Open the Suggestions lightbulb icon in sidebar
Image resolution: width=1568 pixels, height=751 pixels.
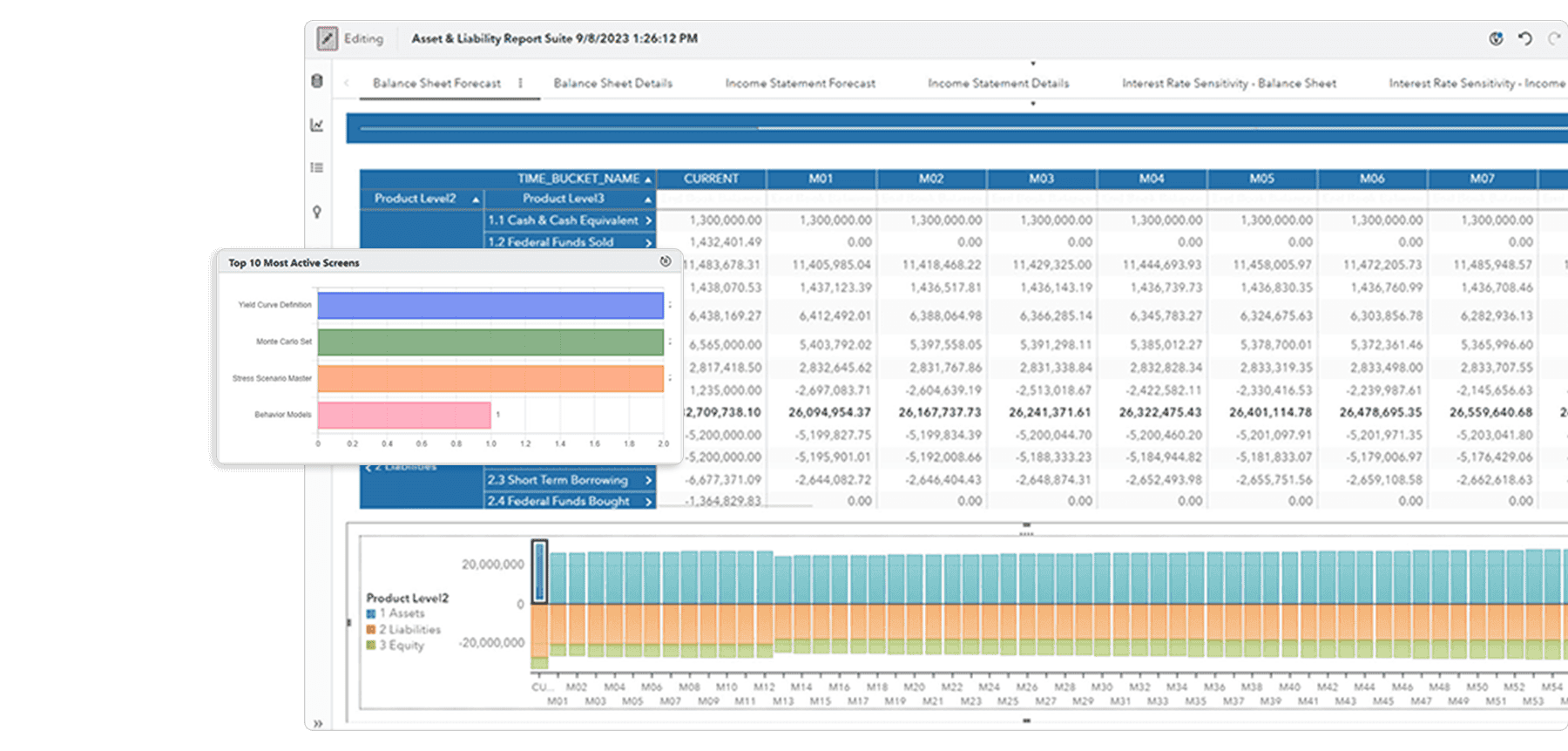[317, 212]
